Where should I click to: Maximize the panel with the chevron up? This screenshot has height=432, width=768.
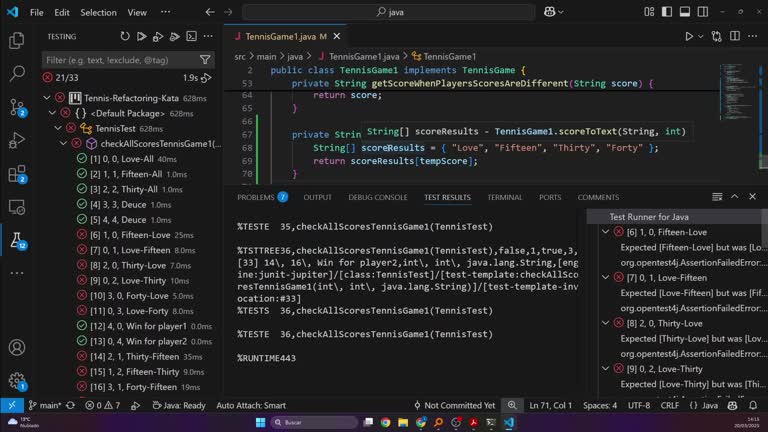click(x=735, y=197)
